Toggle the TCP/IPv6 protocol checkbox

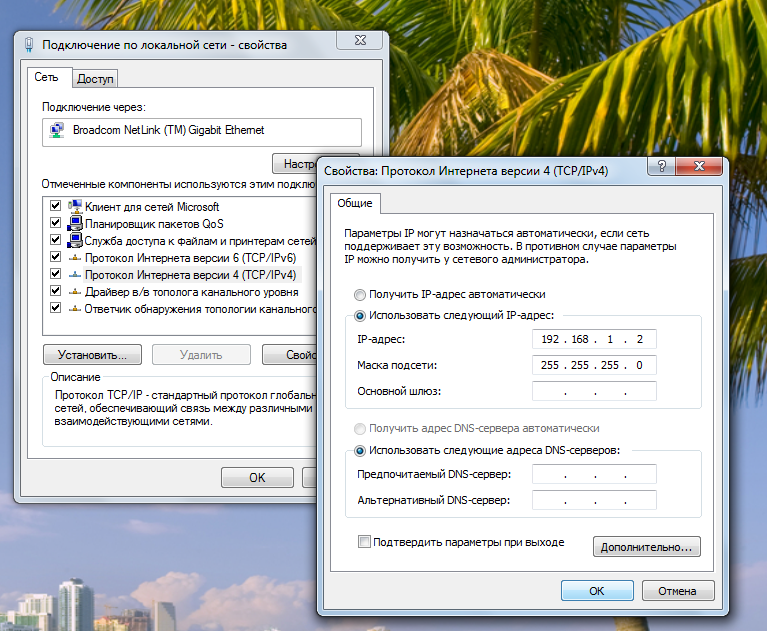(x=56, y=257)
